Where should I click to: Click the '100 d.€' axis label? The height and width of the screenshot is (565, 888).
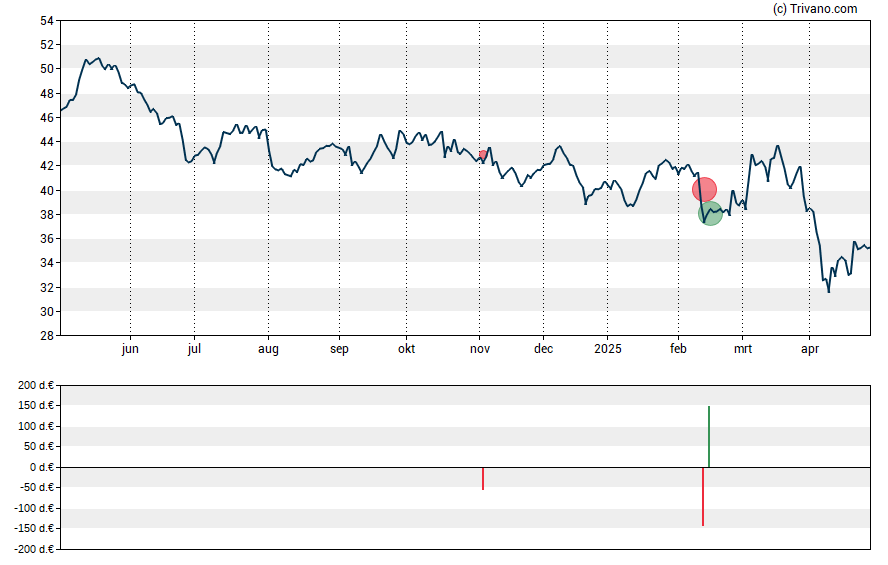tap(36, 426)
